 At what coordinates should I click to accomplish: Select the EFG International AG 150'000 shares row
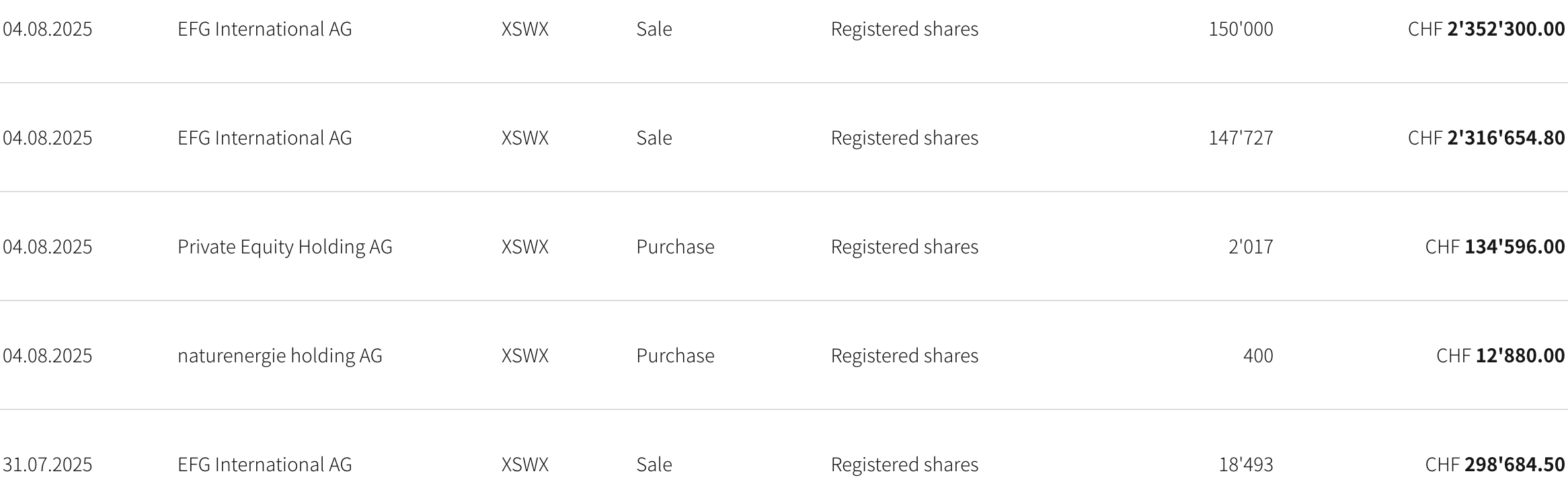[784, 29]
